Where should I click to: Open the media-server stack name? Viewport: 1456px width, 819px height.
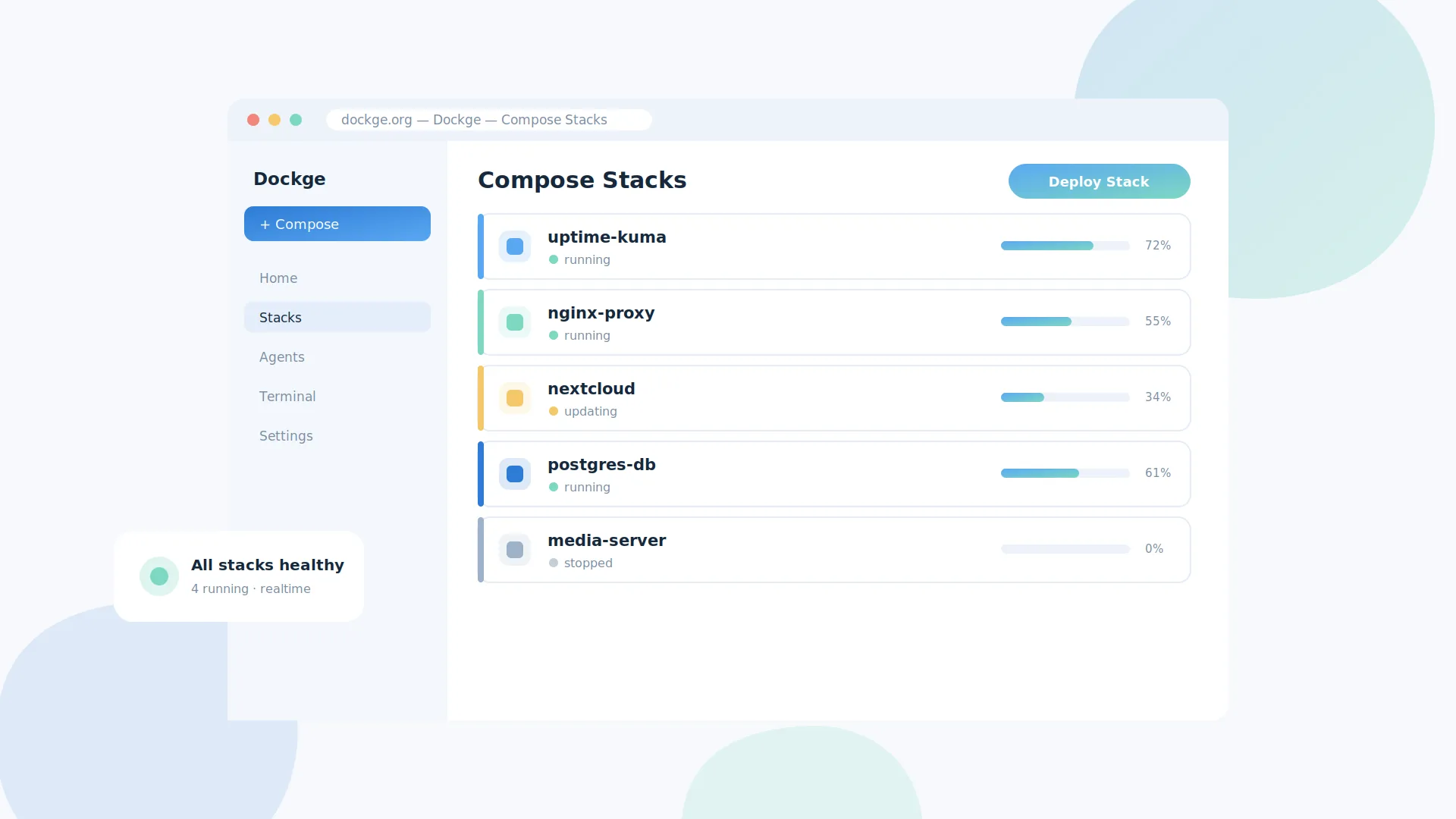(x=607, y=541)
